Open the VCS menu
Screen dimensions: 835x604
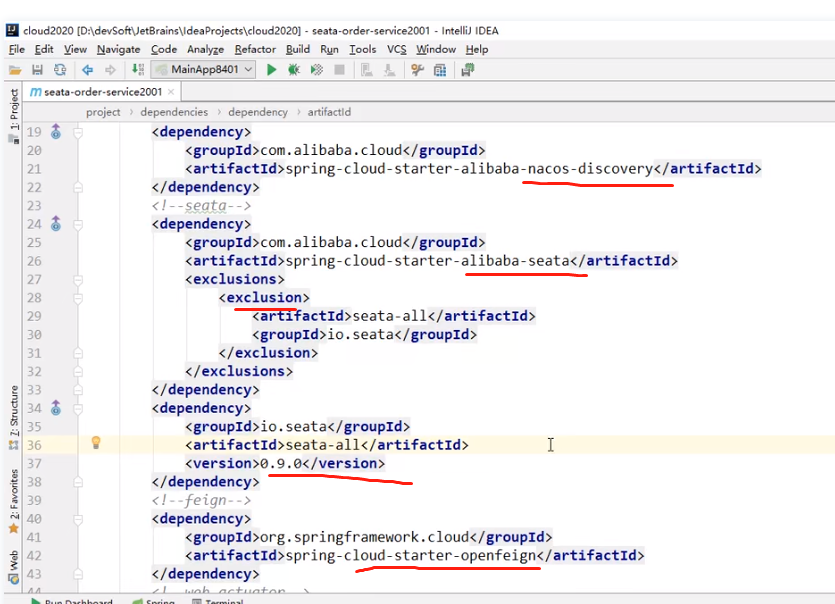[x=396, y=49]
